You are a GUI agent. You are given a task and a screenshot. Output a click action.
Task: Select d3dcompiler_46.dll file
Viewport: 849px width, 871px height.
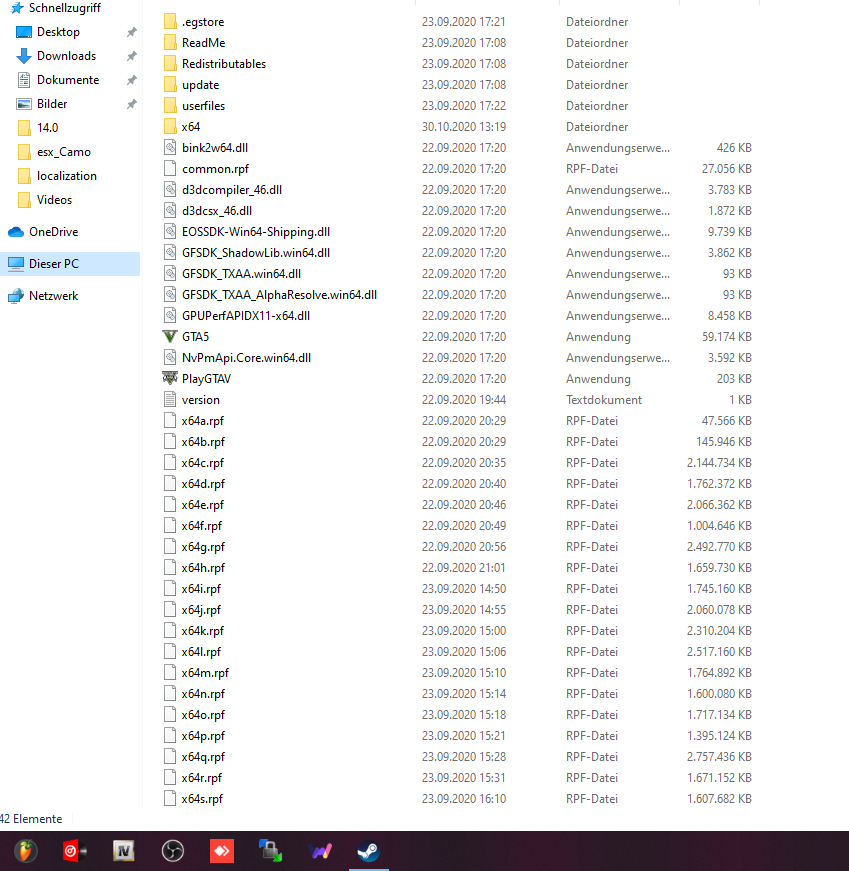(x=232, y=190)
